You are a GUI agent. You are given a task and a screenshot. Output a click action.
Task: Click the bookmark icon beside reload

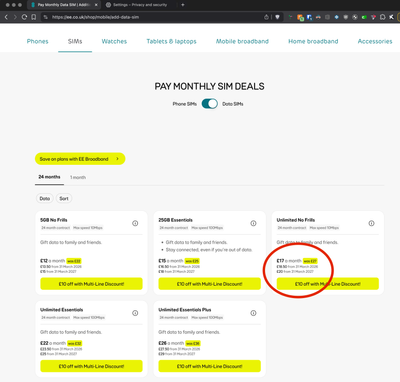[x=33, y=17]
